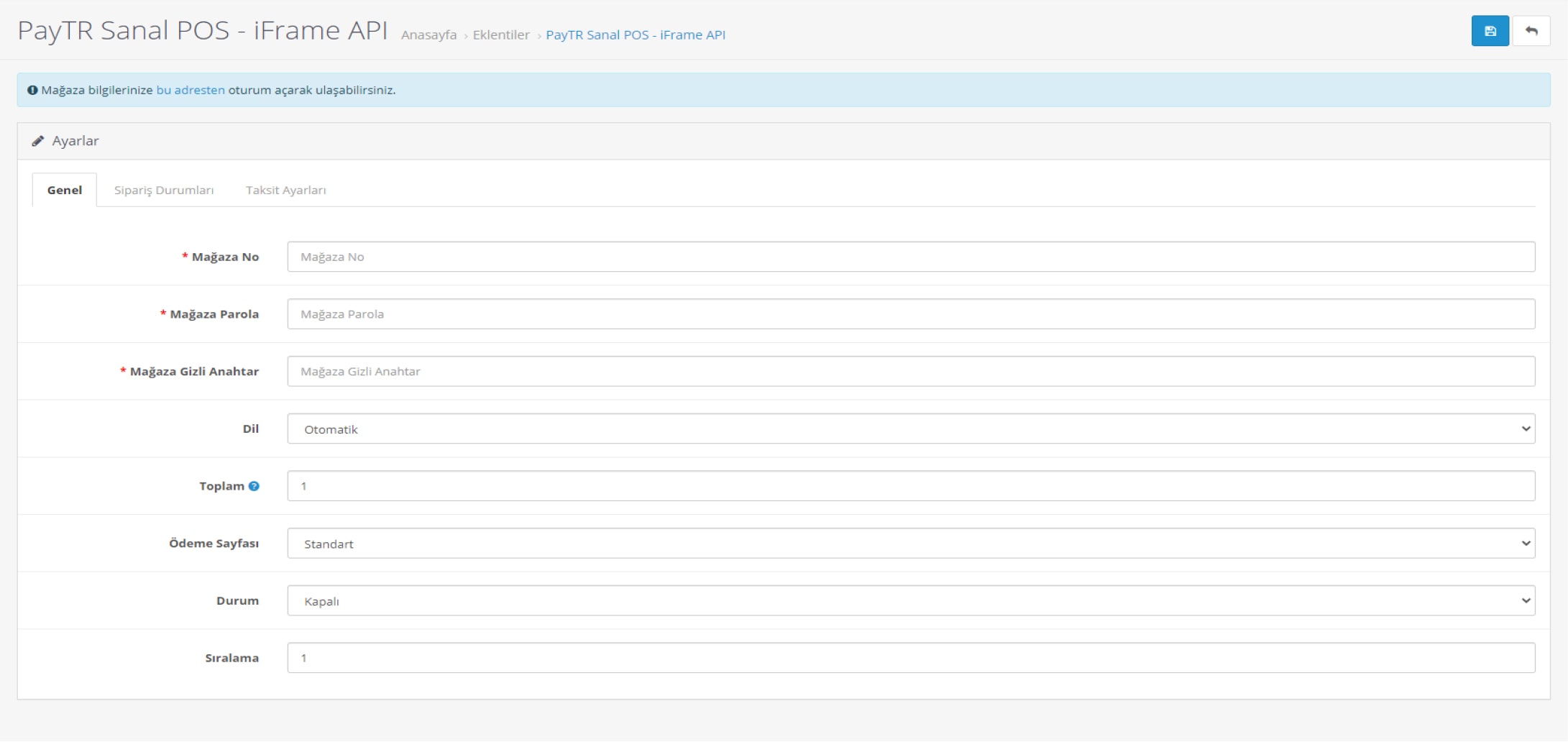Open the Dil dropdown set to Otomatik

911,429
